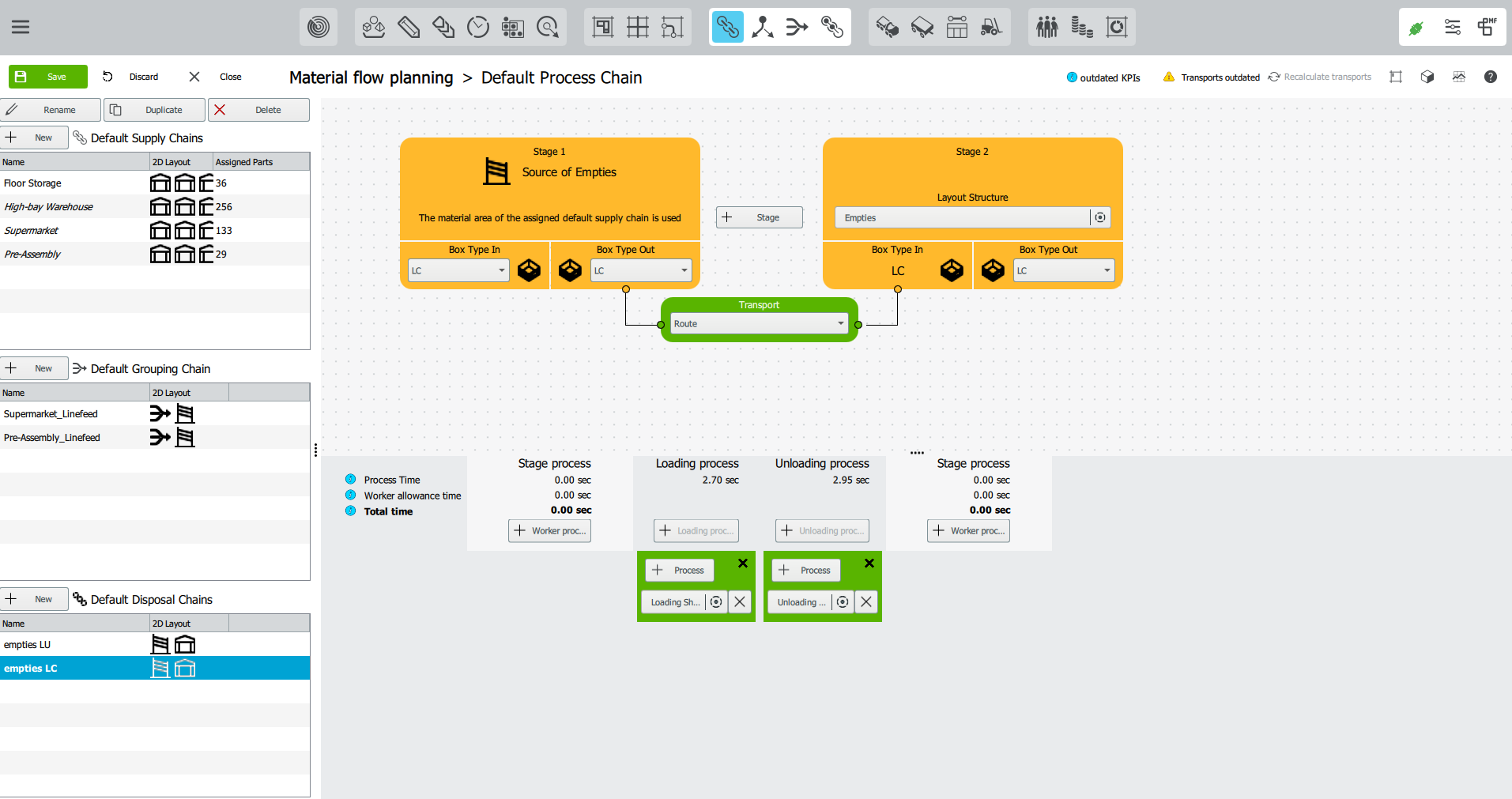Select Supermarket_Linefeed grouping chain
This screenshot has width=1512, height=799.
coord(155,413)
